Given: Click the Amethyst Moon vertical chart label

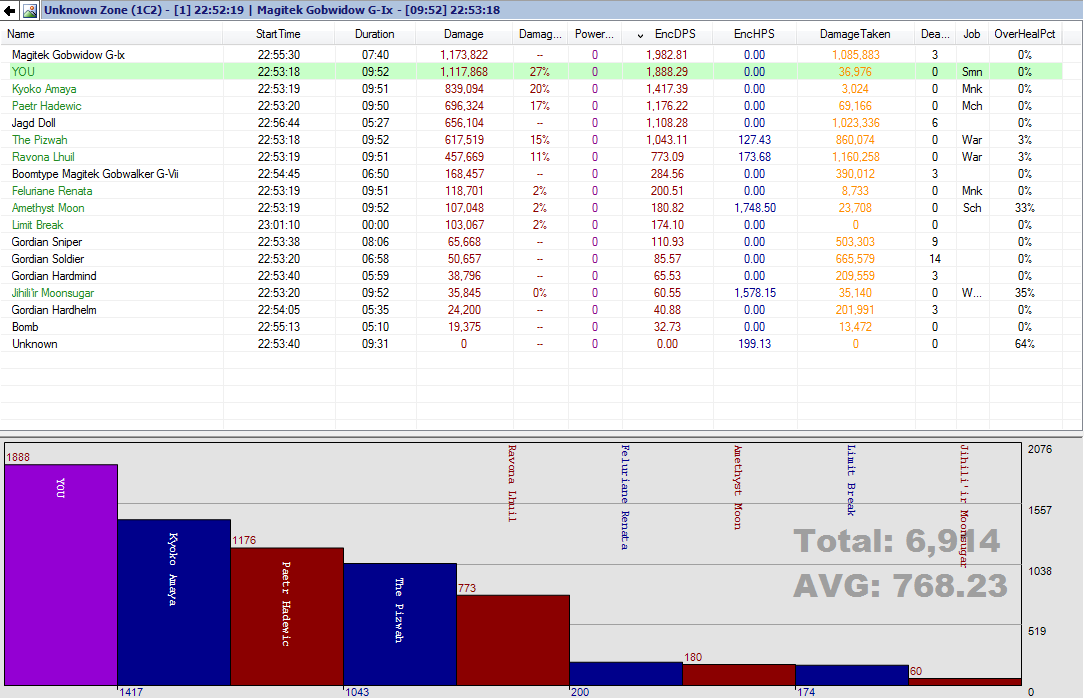Looking at the screenshot, I should click(x=738, y=487).
